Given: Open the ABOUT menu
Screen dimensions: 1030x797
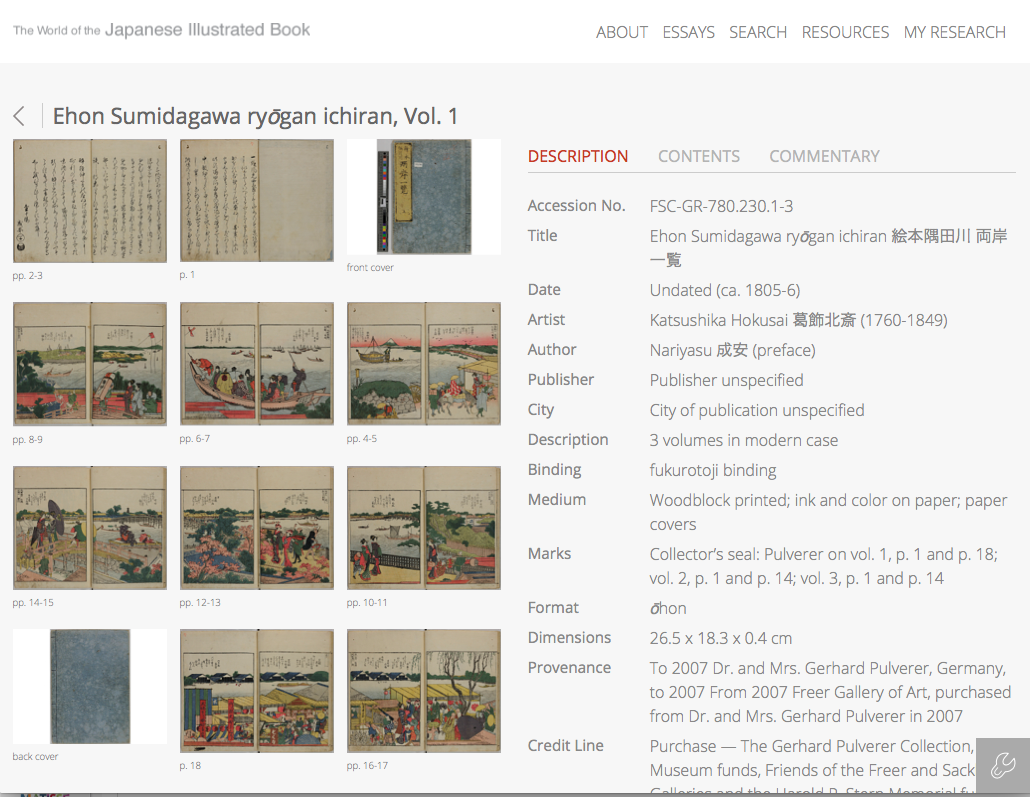Looking at the screenshot, I should click(x=621, y=32).
